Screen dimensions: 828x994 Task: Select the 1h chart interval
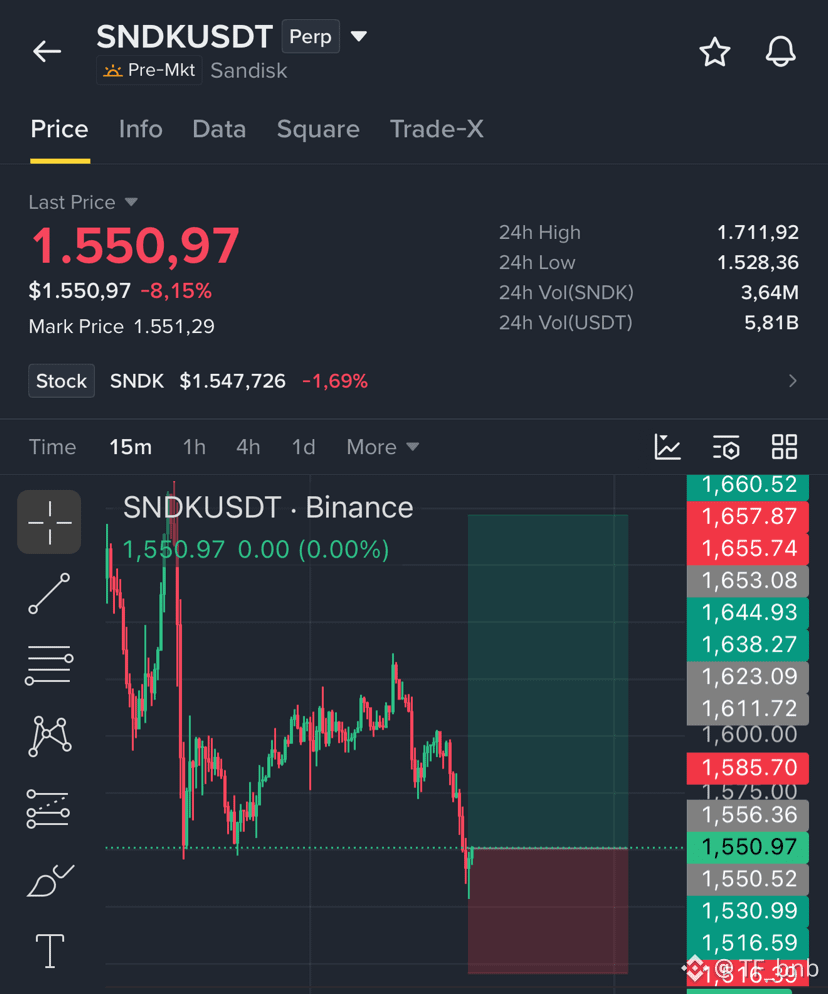(194, 447)
